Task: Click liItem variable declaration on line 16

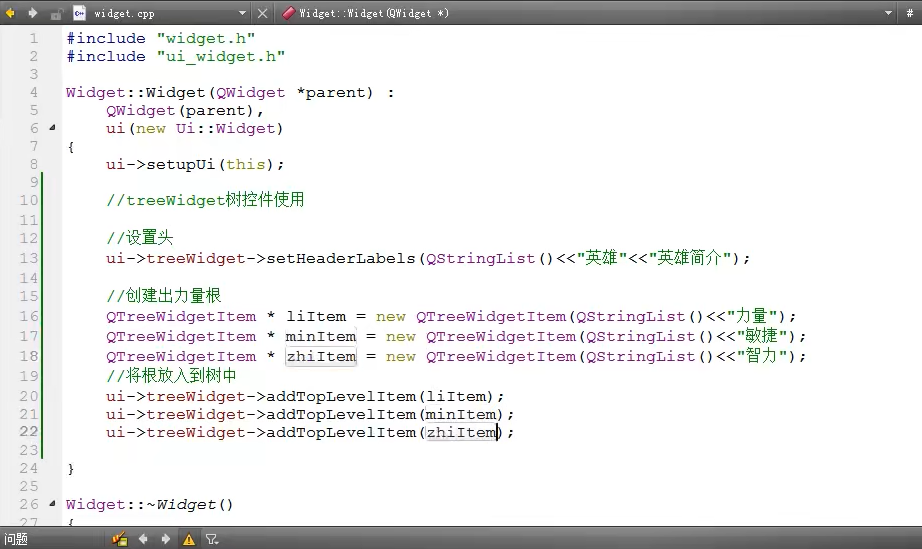Action: point(316,316)
